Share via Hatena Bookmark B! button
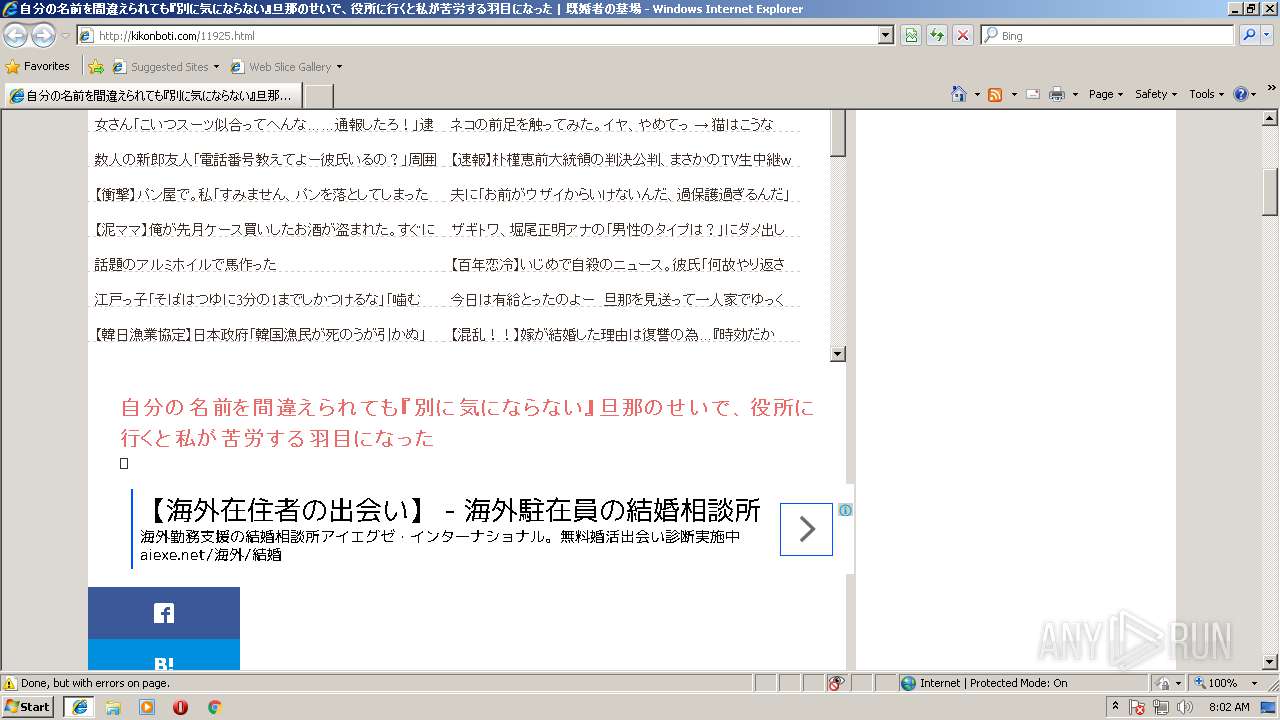Screen dimensions: 1280x720 click(x=164, y=656)
